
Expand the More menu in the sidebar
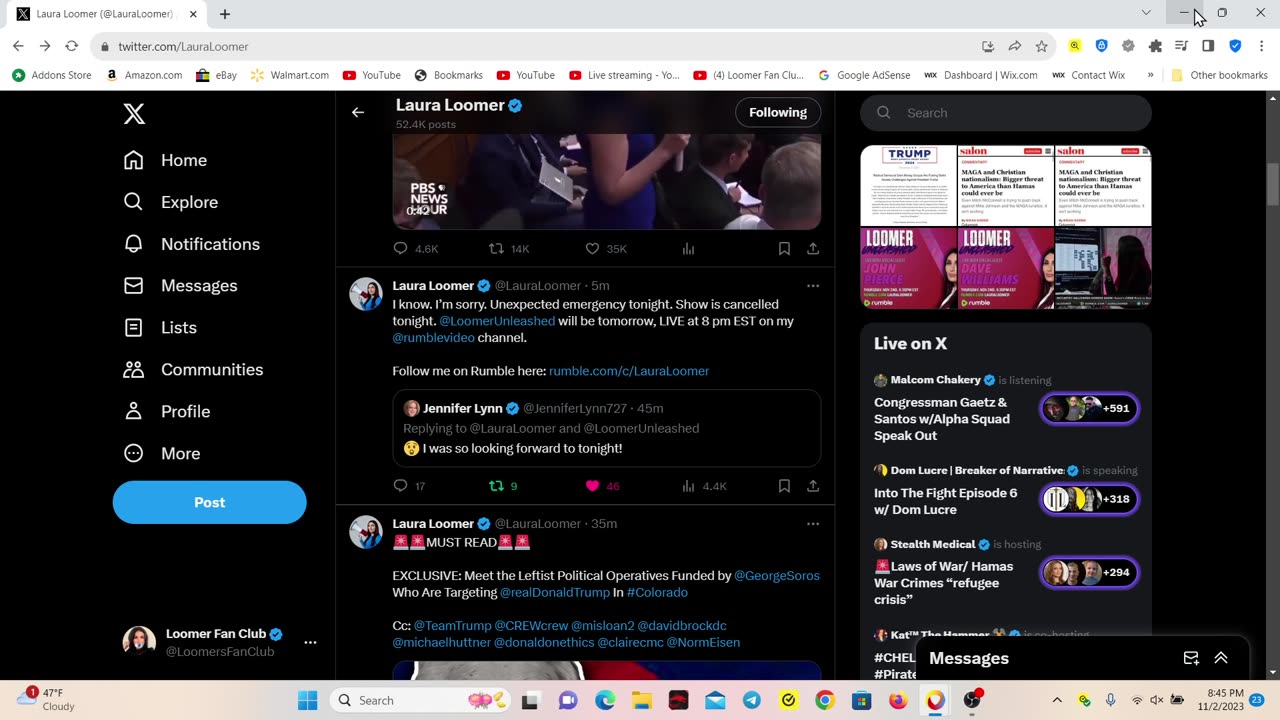[x=162, y=454]
